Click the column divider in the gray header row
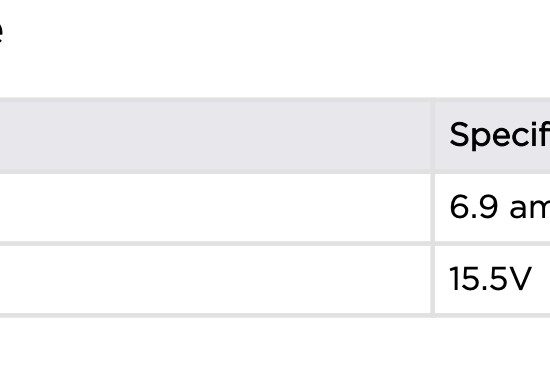 click(433, 136)
